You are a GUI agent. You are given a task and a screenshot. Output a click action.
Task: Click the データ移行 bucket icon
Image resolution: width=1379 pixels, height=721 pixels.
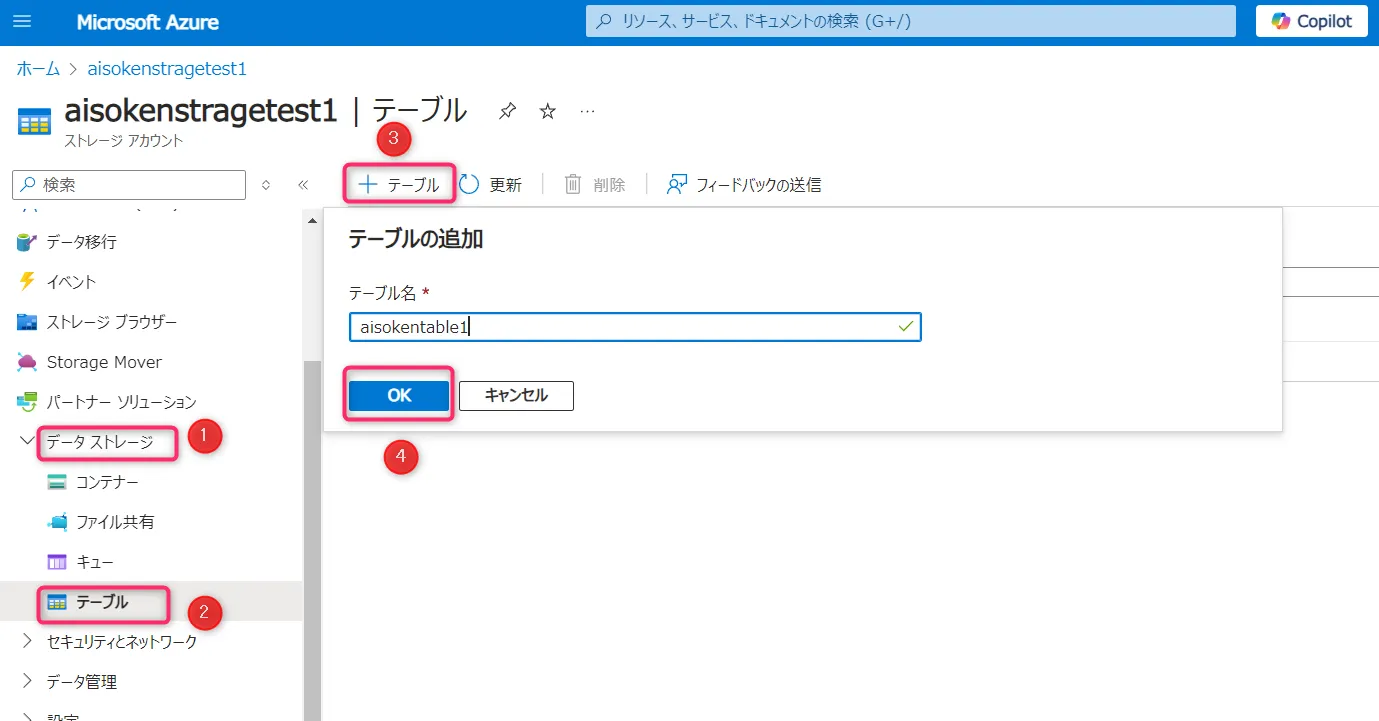pyautogui.click(x=27, y=242)
